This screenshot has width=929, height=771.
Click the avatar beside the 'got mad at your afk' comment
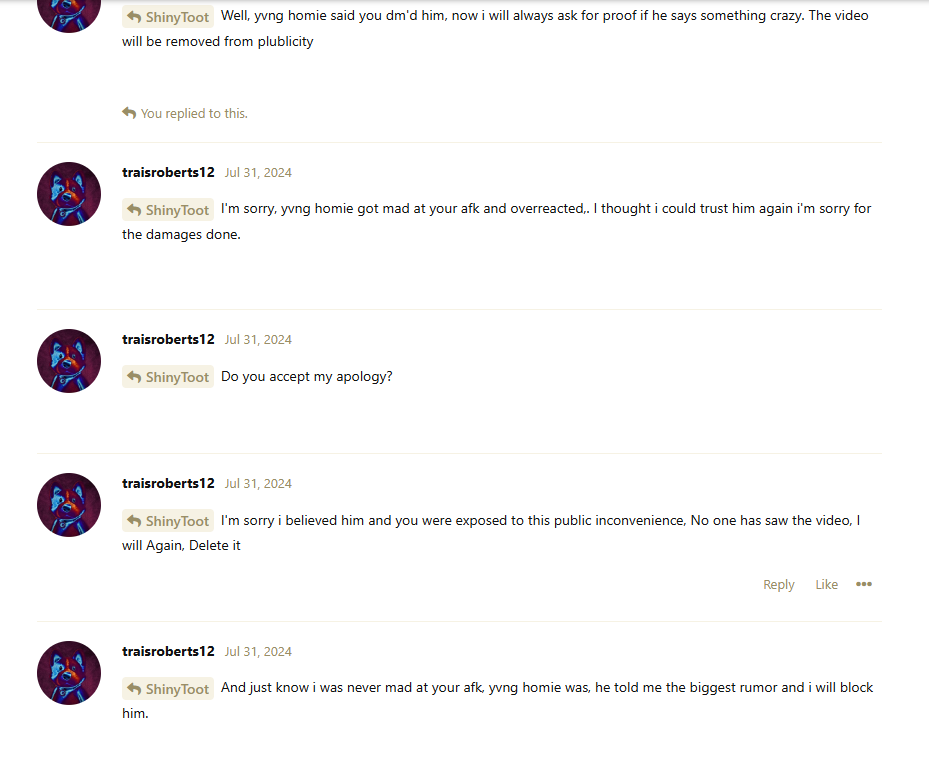pyautogui.click(x=69, y=194)
